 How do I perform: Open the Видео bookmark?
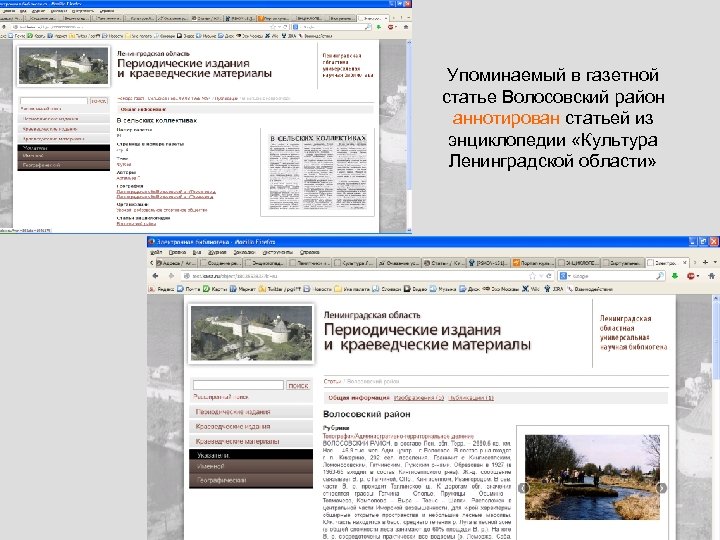point(415,289)
